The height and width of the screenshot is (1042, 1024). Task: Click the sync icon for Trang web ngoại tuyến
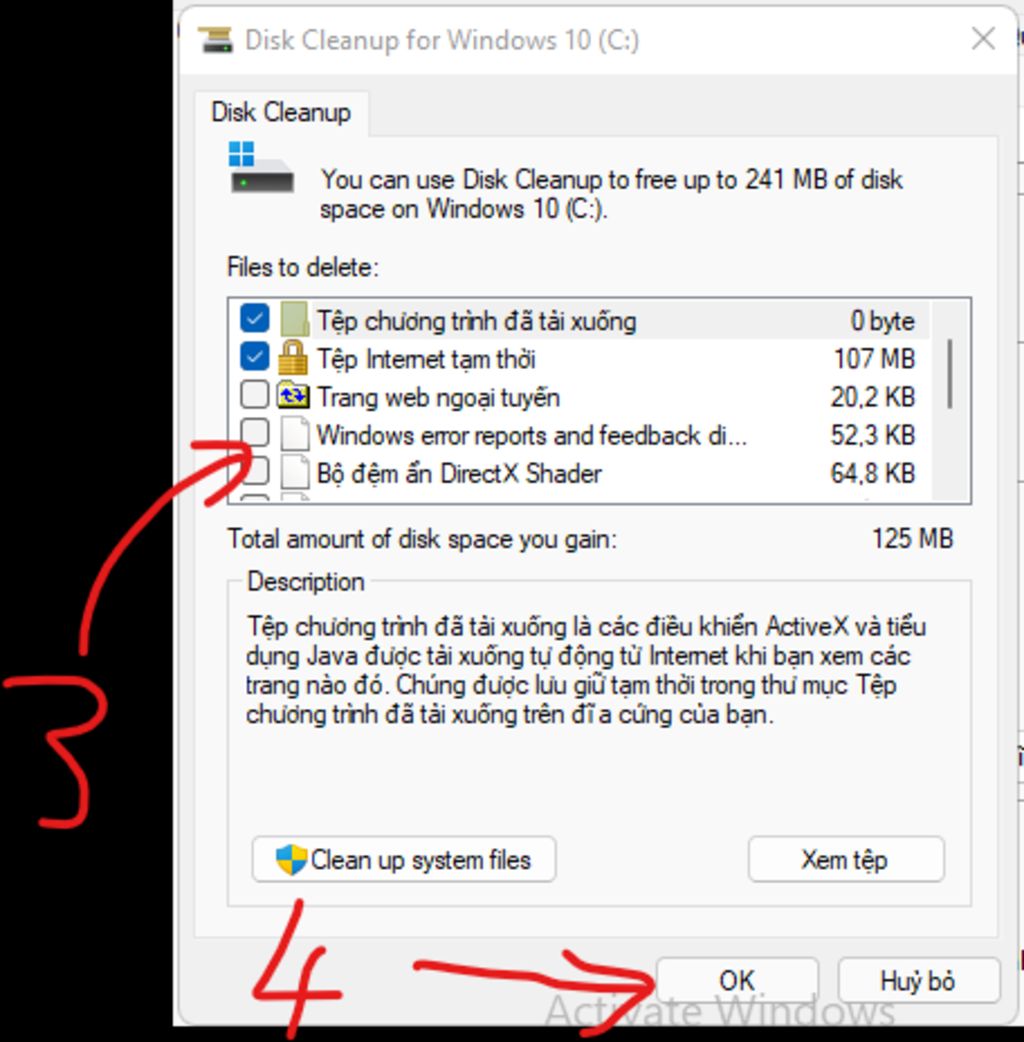pyautogui.click(x=293, y=396)
